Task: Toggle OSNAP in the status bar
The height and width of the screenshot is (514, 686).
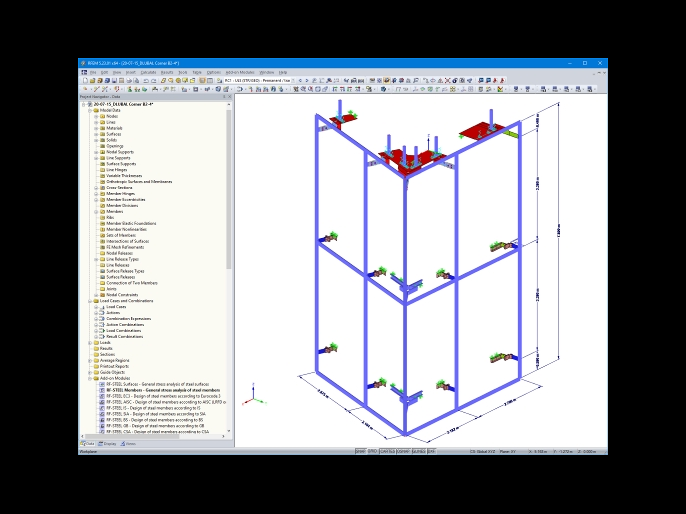Action: (x=403, y=451)
